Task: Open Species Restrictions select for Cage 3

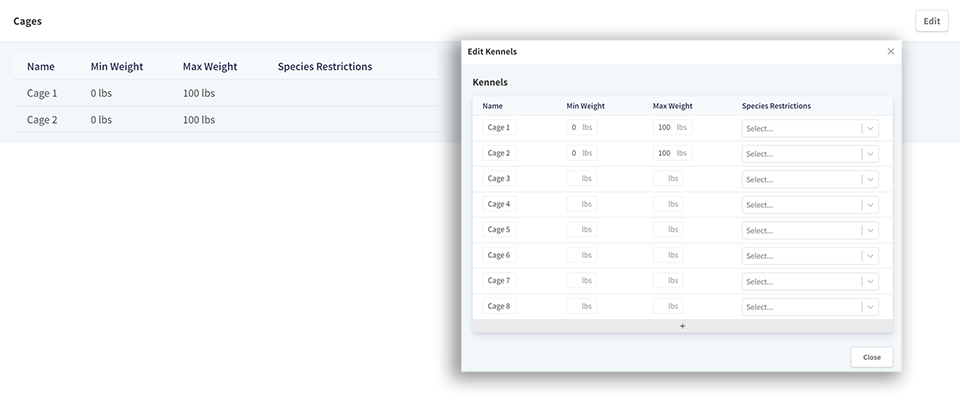Action: click(810, 180)
